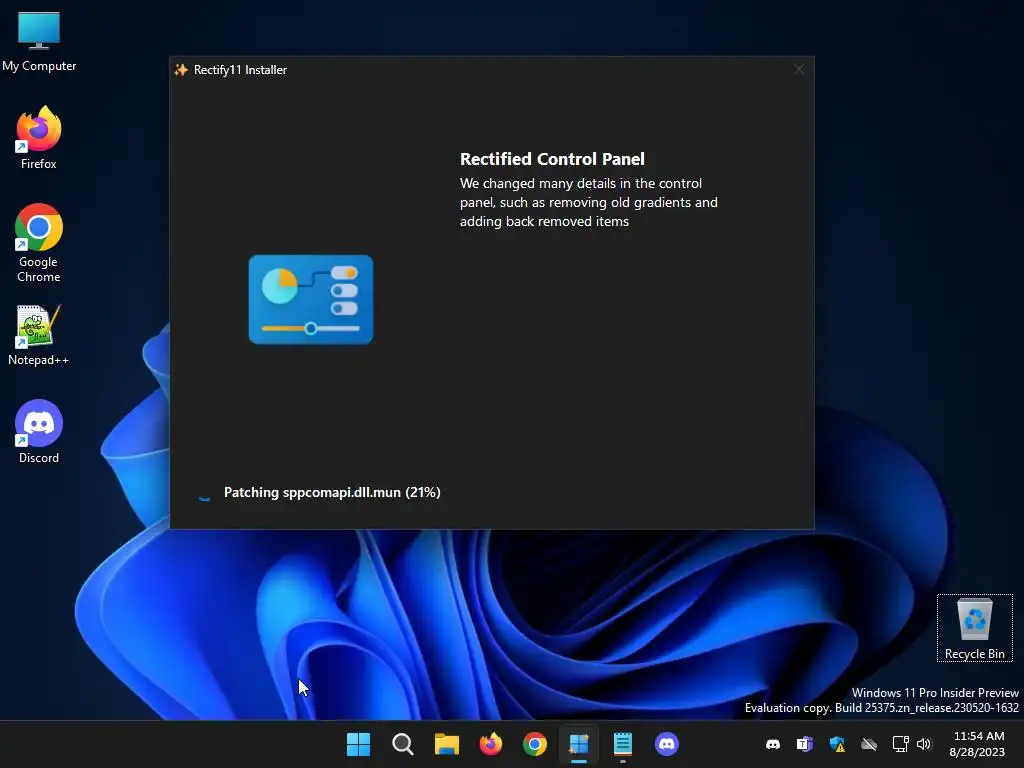1024x768 pixels.
Task: Launch Chrome from the taskbar
Action: pos(535,744)
